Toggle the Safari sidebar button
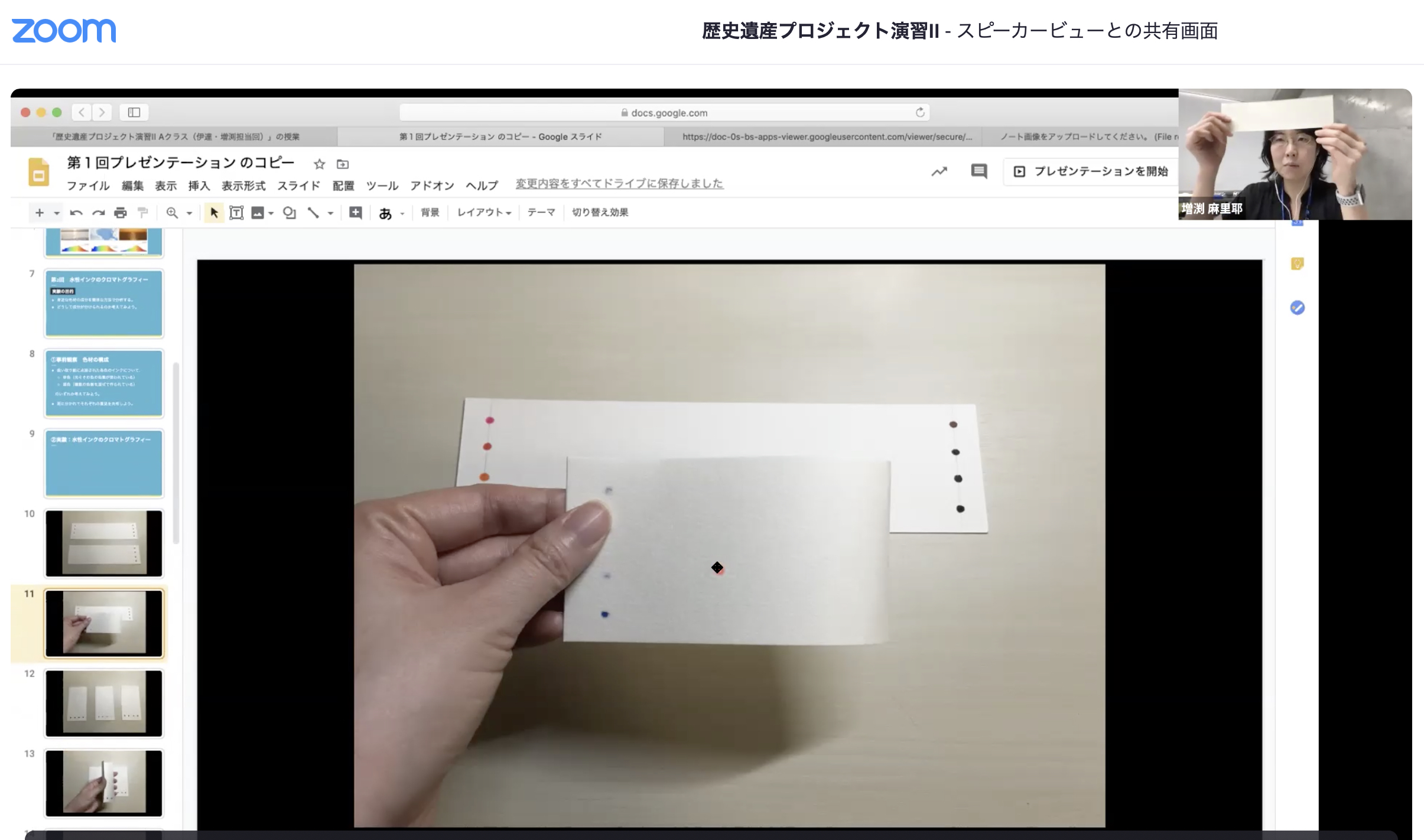Viewport: 1424px width, 840px height. [x=134, y=112]
